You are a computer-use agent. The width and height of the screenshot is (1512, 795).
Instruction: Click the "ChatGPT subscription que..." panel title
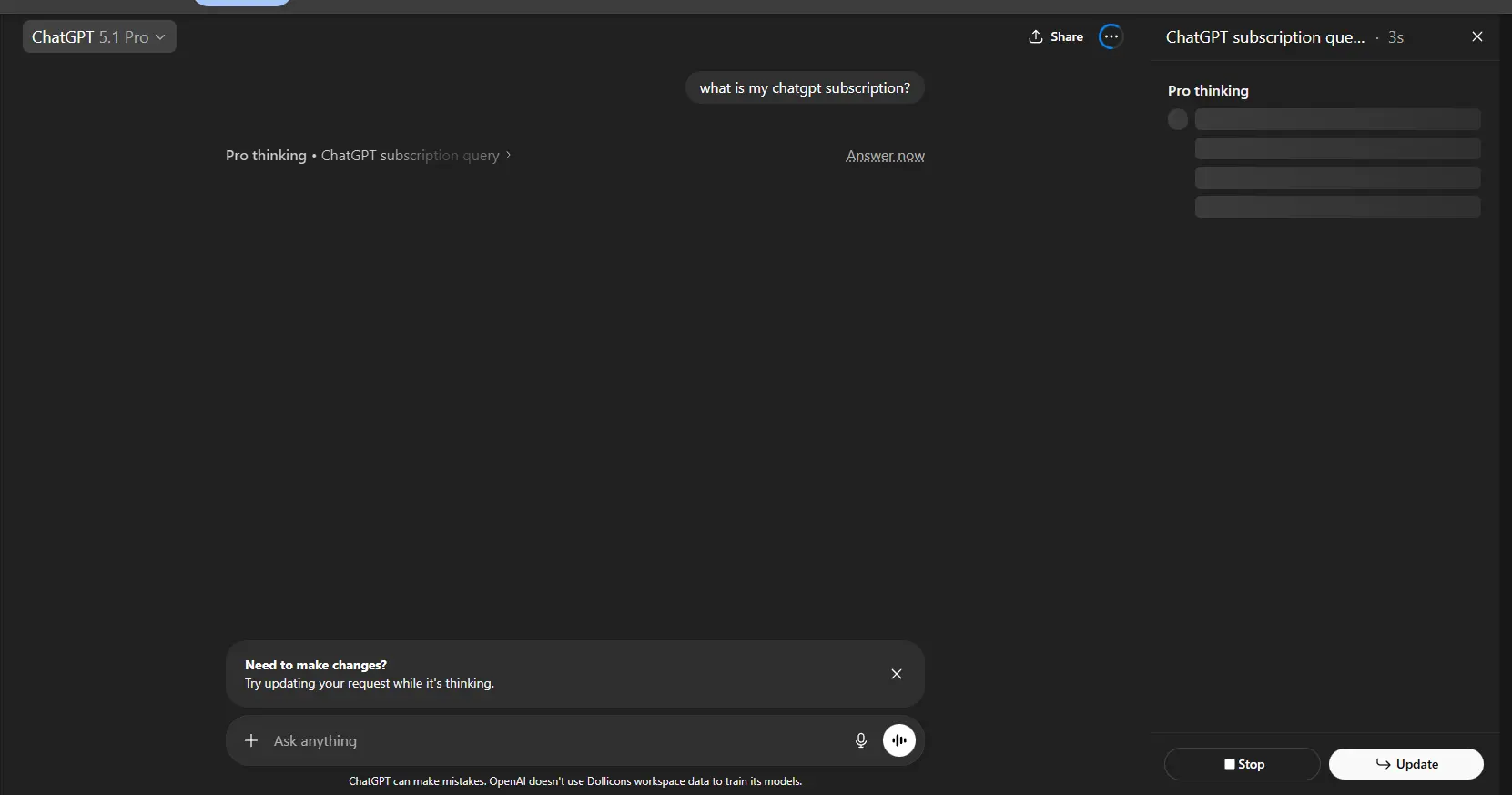pos(1265,37)
